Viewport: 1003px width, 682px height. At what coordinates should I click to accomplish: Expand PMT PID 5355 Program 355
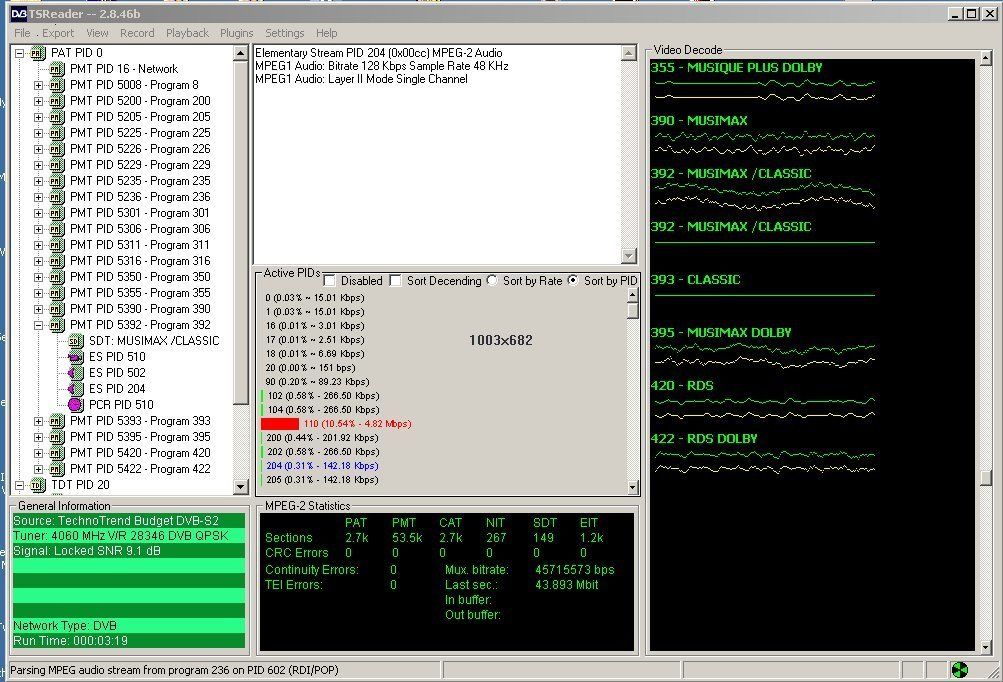point(38,293)
